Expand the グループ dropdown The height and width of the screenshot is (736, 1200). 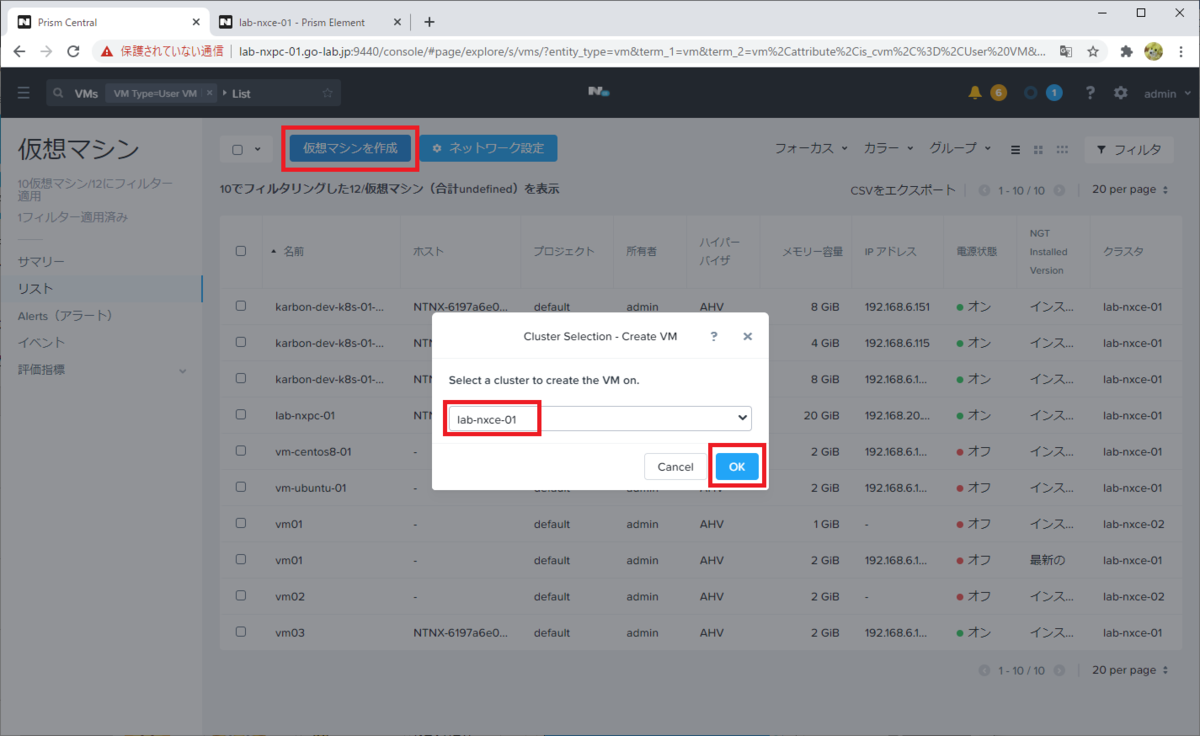[x=960, y=148]
